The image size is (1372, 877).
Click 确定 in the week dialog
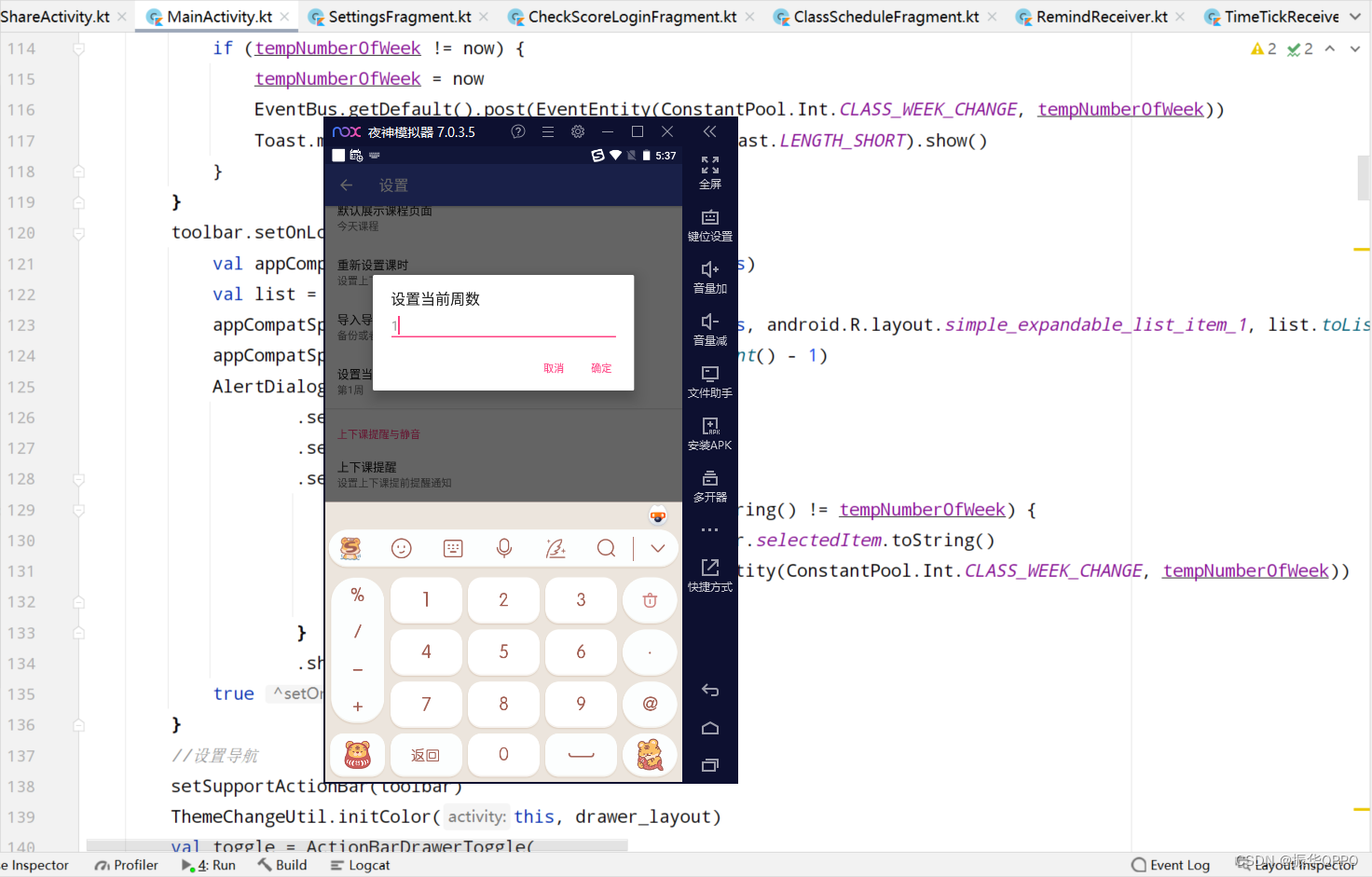[x=601, y=368]
